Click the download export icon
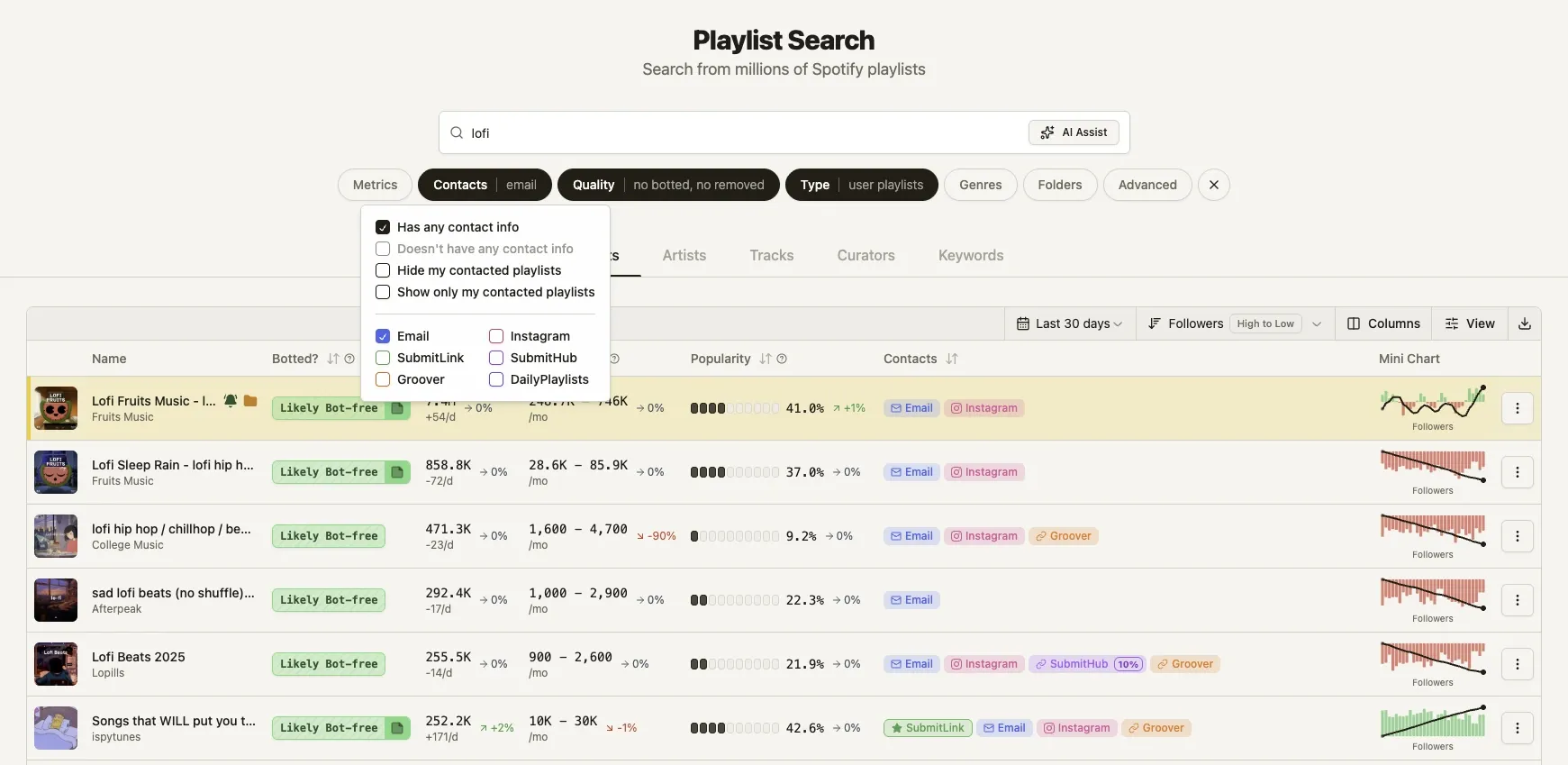This screenshot has height=765, width=1568. [1525, 323]
